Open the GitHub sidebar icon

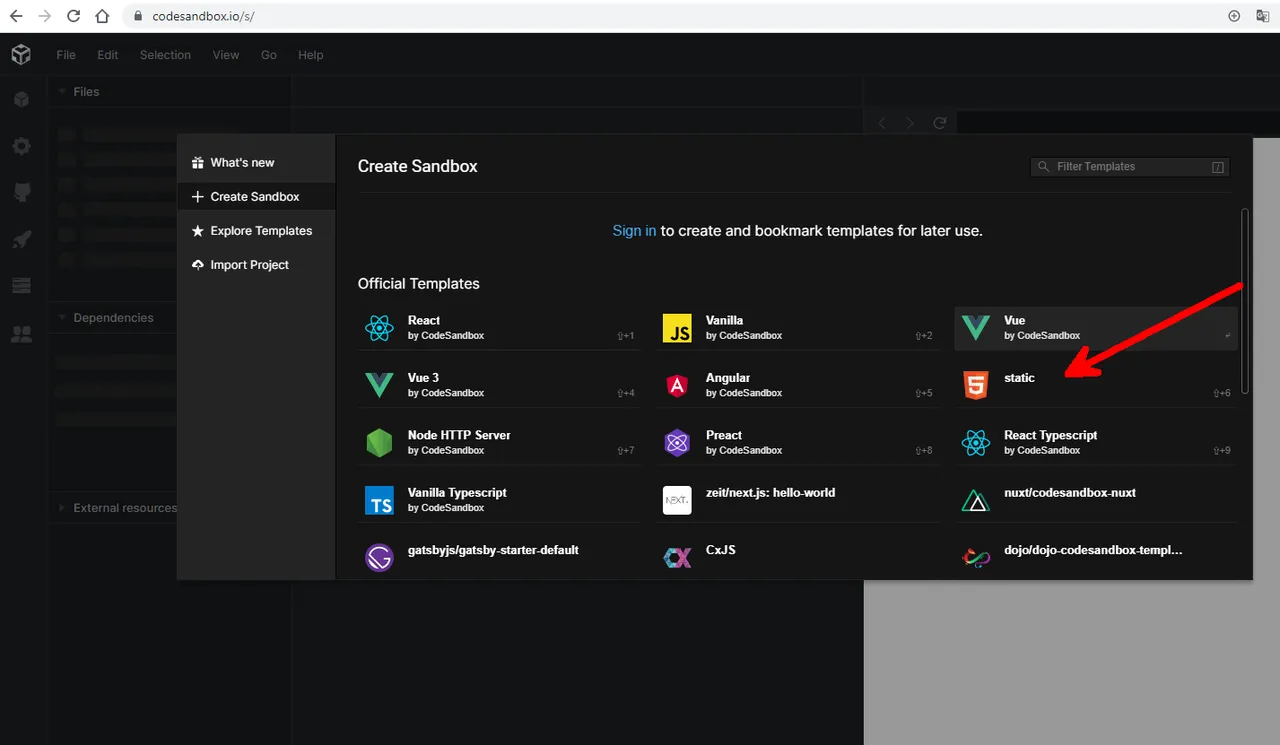(21, 192)
